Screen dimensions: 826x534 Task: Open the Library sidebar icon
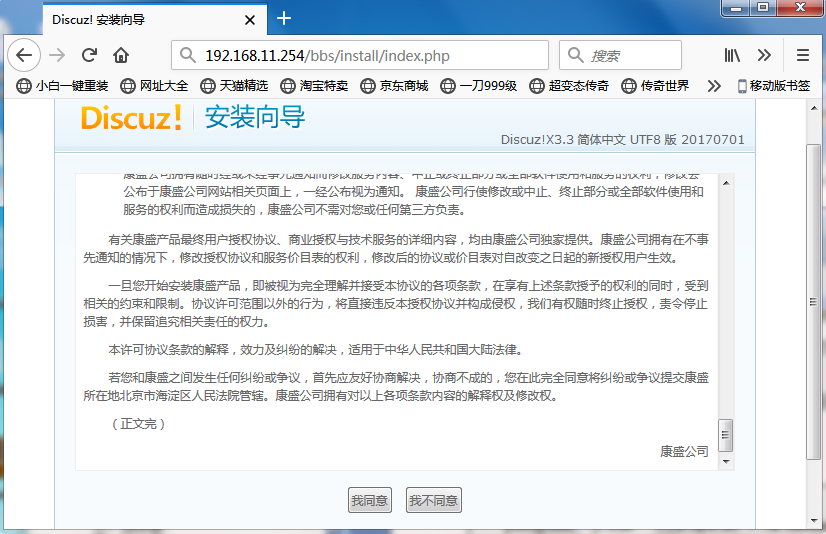(732, 55)
